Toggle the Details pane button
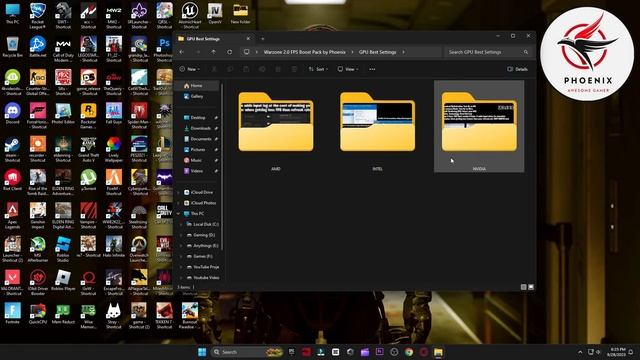This screenshot has height=360, width=640. pyautogui.click(x=518, y=69)
